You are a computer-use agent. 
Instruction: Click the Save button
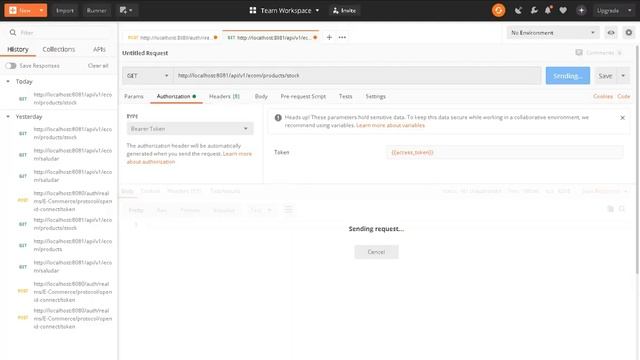tap(605, 76)
